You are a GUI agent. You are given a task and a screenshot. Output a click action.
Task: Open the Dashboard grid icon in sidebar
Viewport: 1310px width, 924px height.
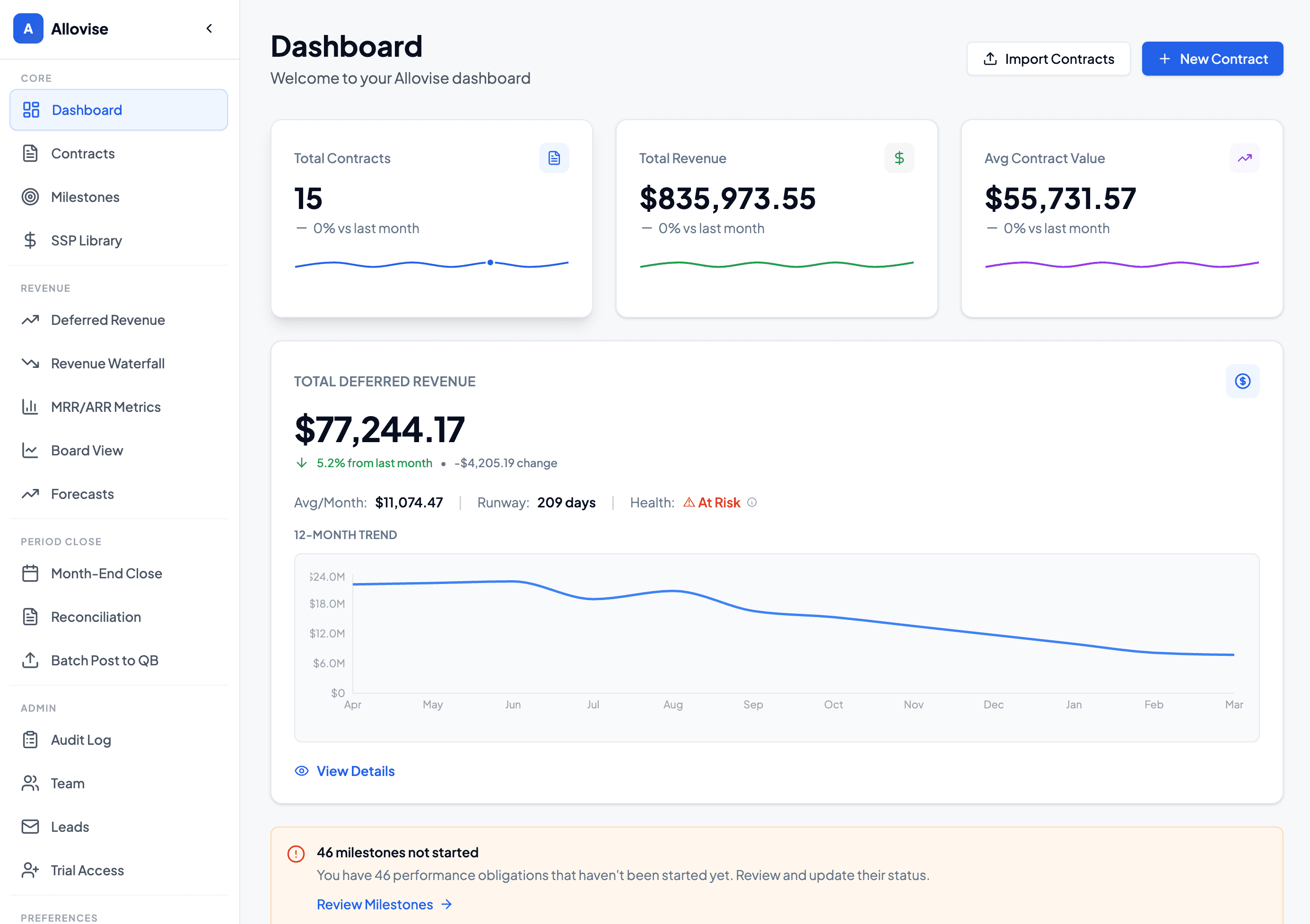tap(31, 110)
